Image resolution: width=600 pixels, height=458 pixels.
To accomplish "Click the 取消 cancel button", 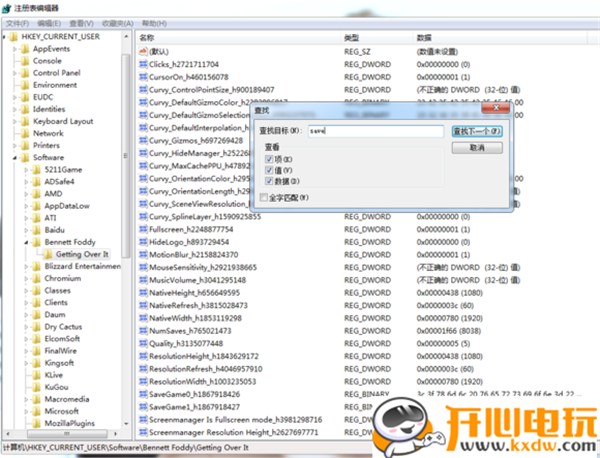I will pyautogui.click(x=477, y=148).
